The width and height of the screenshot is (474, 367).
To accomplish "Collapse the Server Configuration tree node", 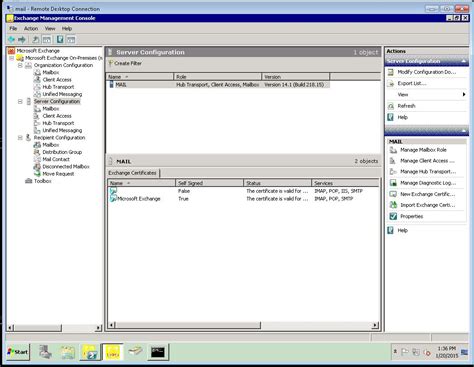I will coord(20,101).
